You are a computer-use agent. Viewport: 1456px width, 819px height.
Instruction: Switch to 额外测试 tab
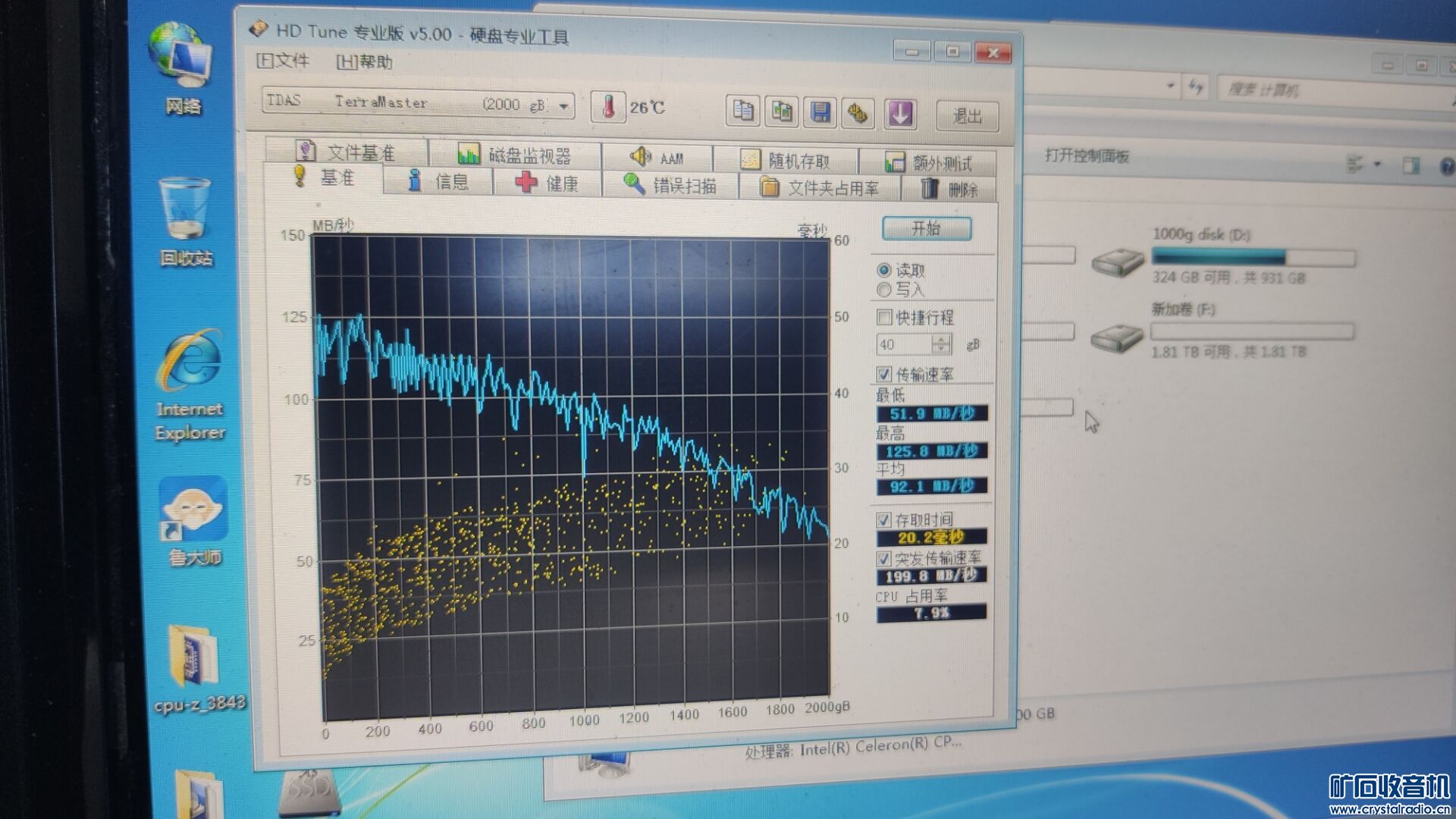click(x=928, y=162)
